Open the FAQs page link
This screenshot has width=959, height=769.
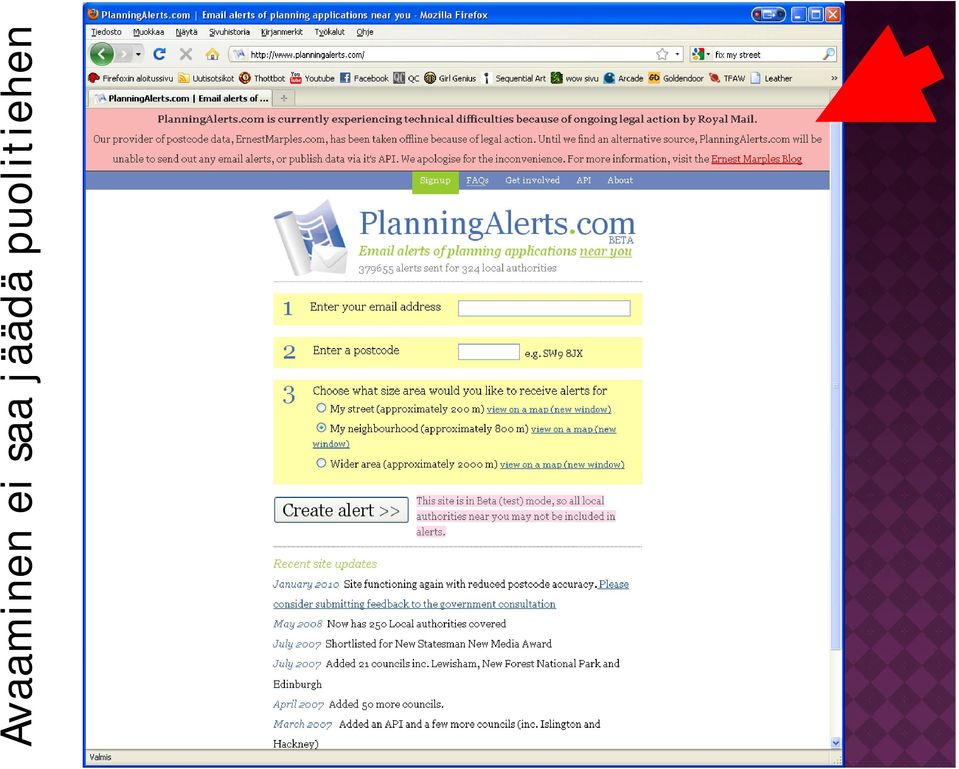point(477,180)
